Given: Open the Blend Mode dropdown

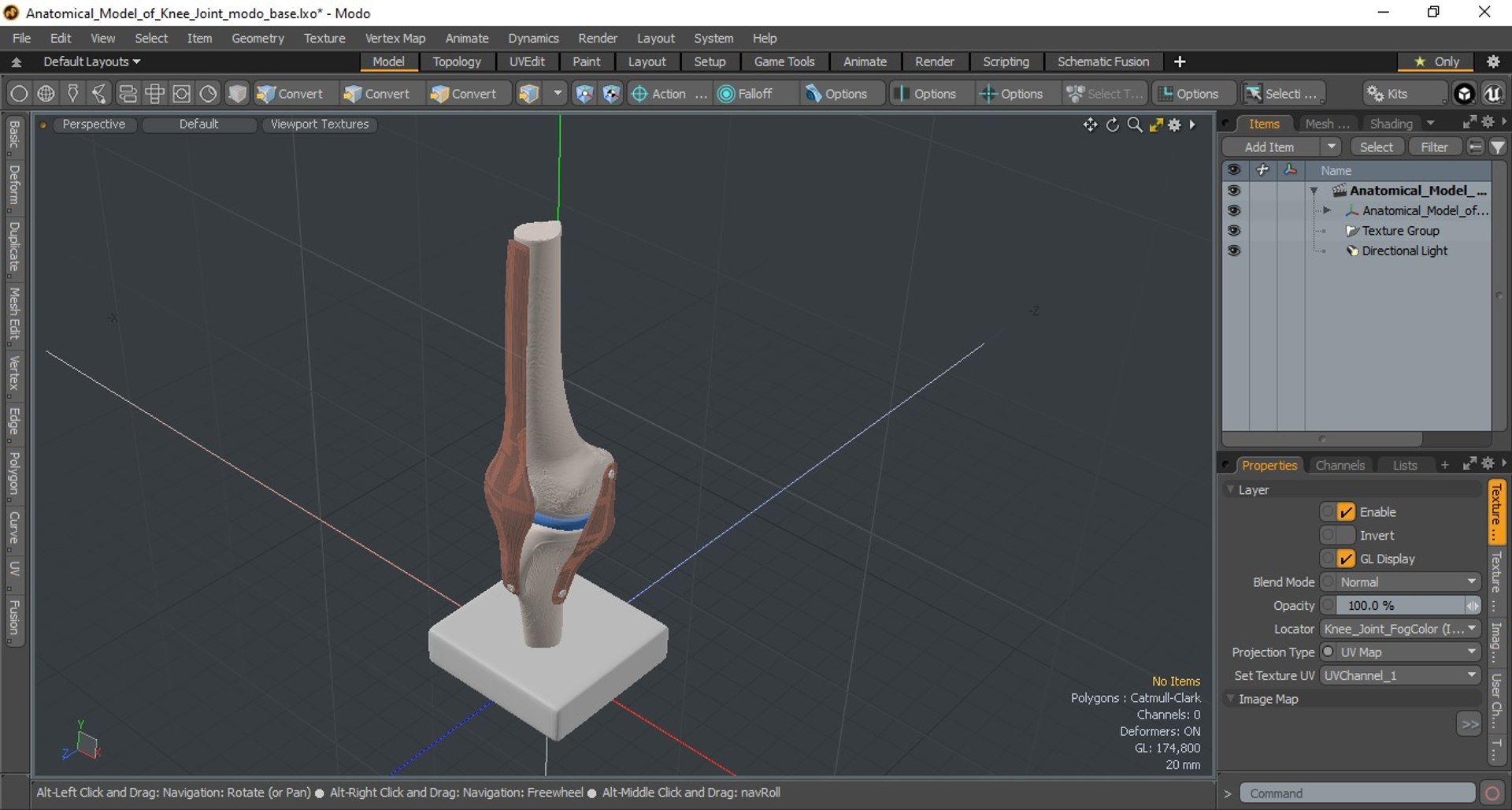Looking at the screenshot, I should [x=1408, y=582].
